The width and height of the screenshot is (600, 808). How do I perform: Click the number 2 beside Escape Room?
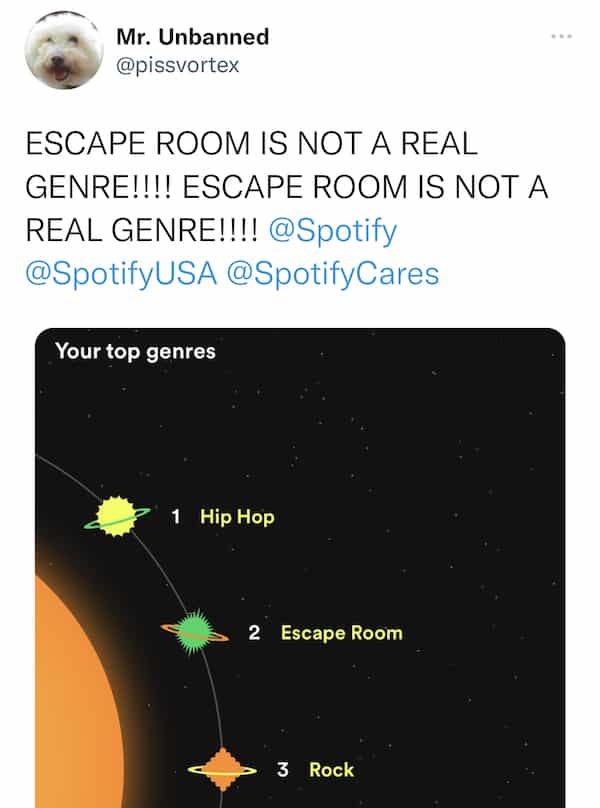(254, 632)
